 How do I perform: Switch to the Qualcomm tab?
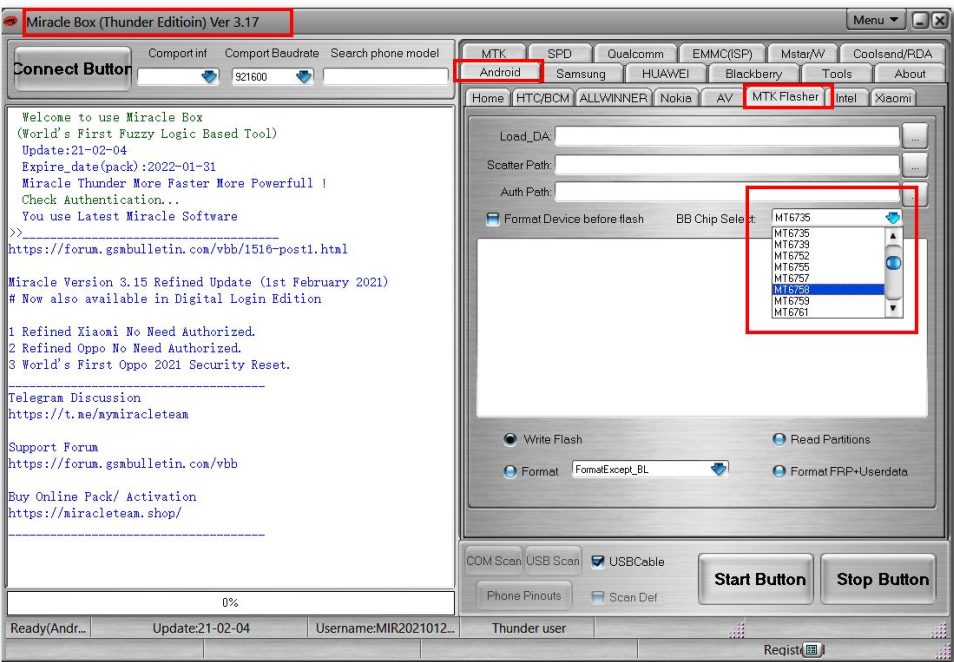pos(635,54)
